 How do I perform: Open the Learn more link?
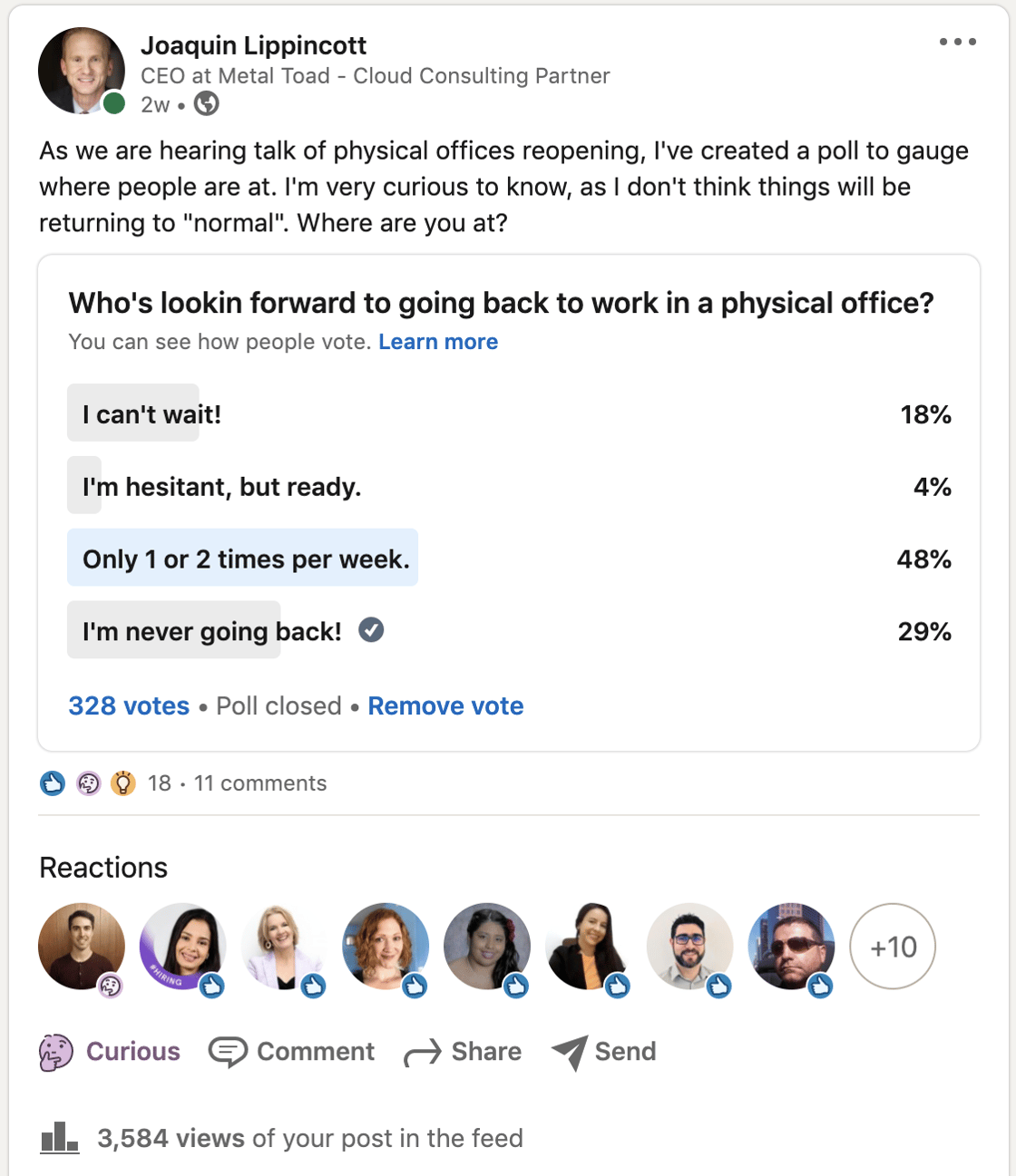click(x=438, y=342)
